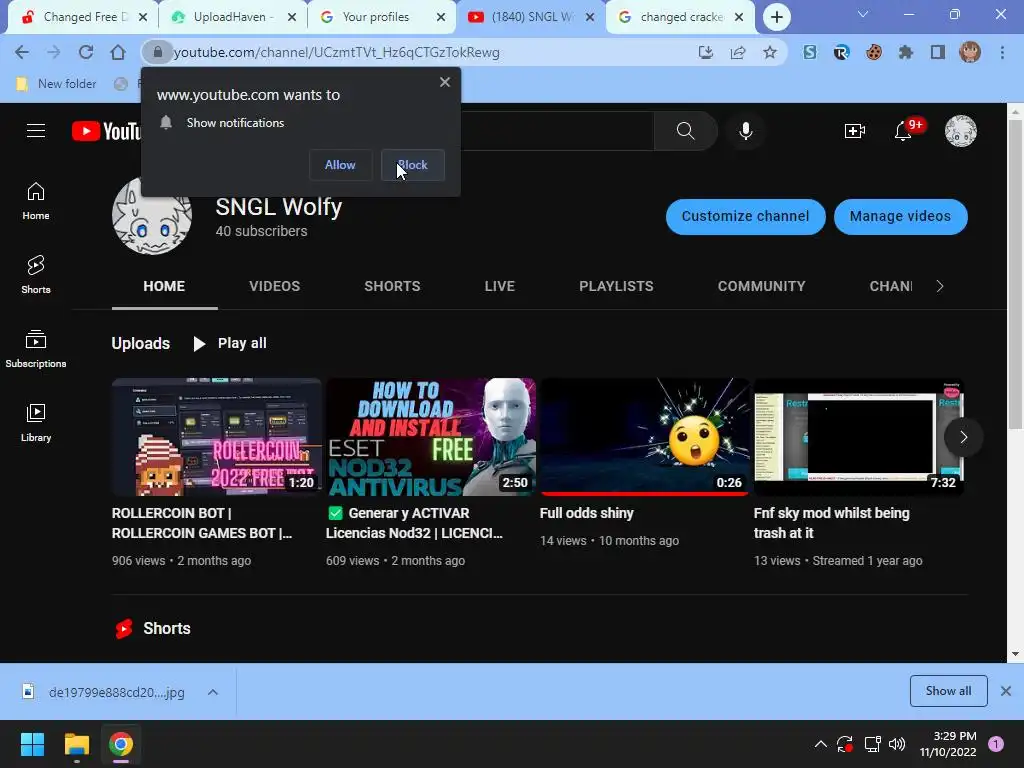Screen dimensions: 1024x768
Task: Open the S extension icon
Action: click(x=810, y=52)
